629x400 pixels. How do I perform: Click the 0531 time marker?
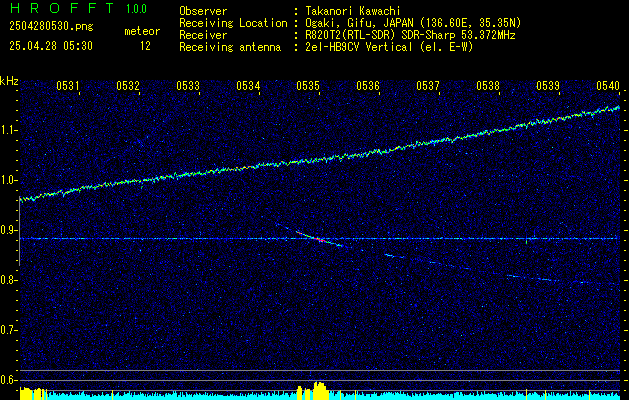coord(67,85)
